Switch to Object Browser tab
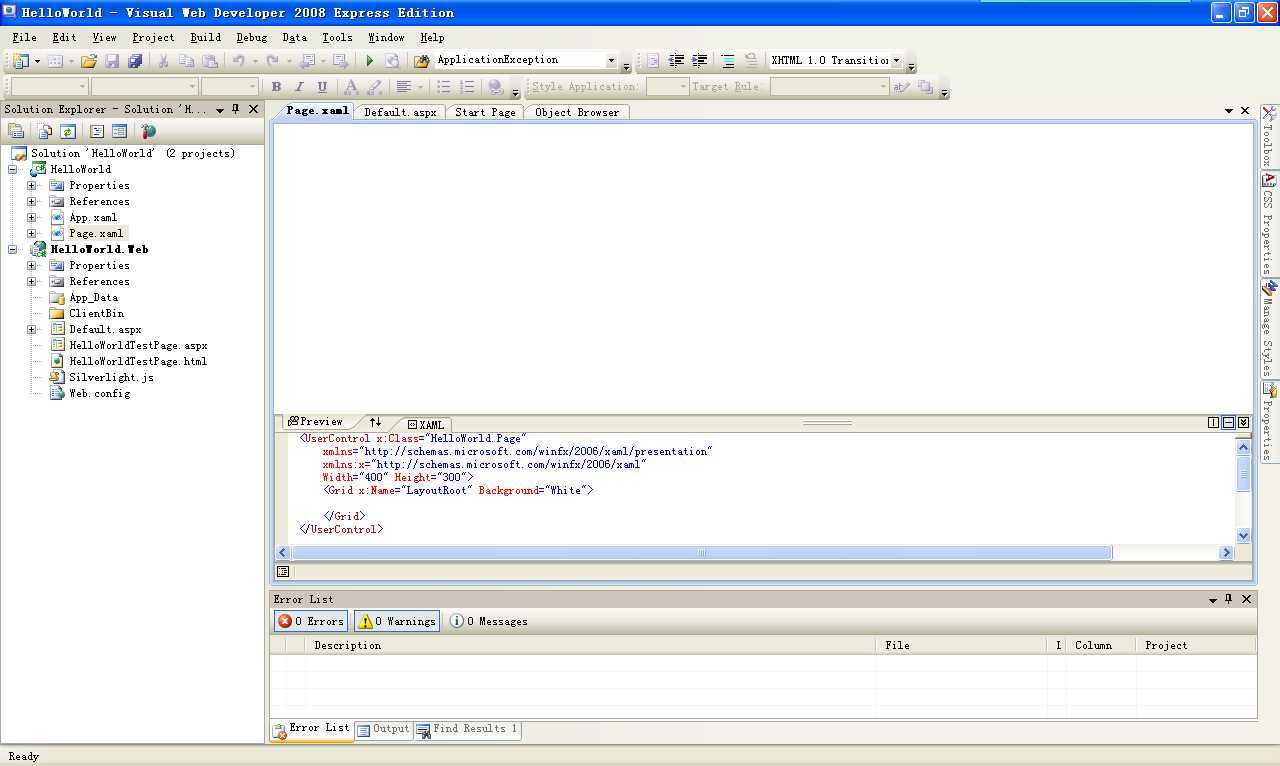Viewport: 1280px width, 766px height. (577, 112)
